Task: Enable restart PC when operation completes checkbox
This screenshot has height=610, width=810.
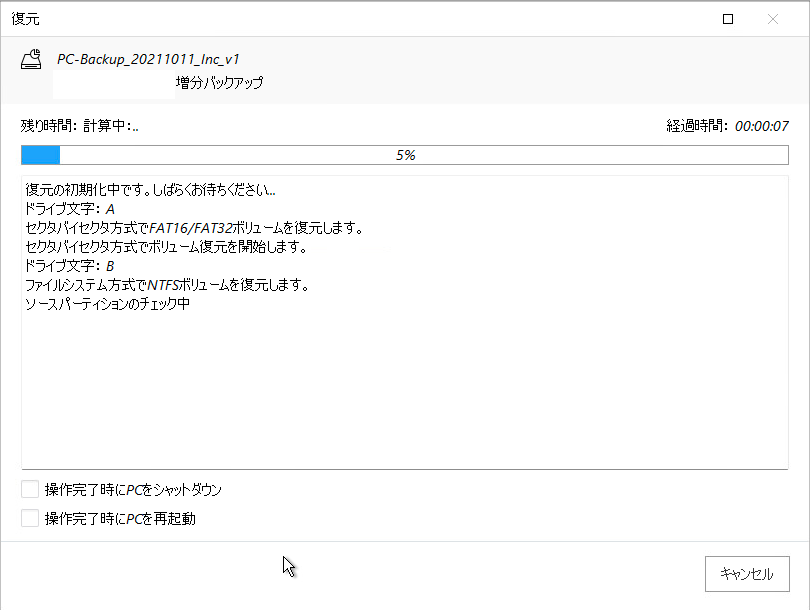Action: [30, 518]
